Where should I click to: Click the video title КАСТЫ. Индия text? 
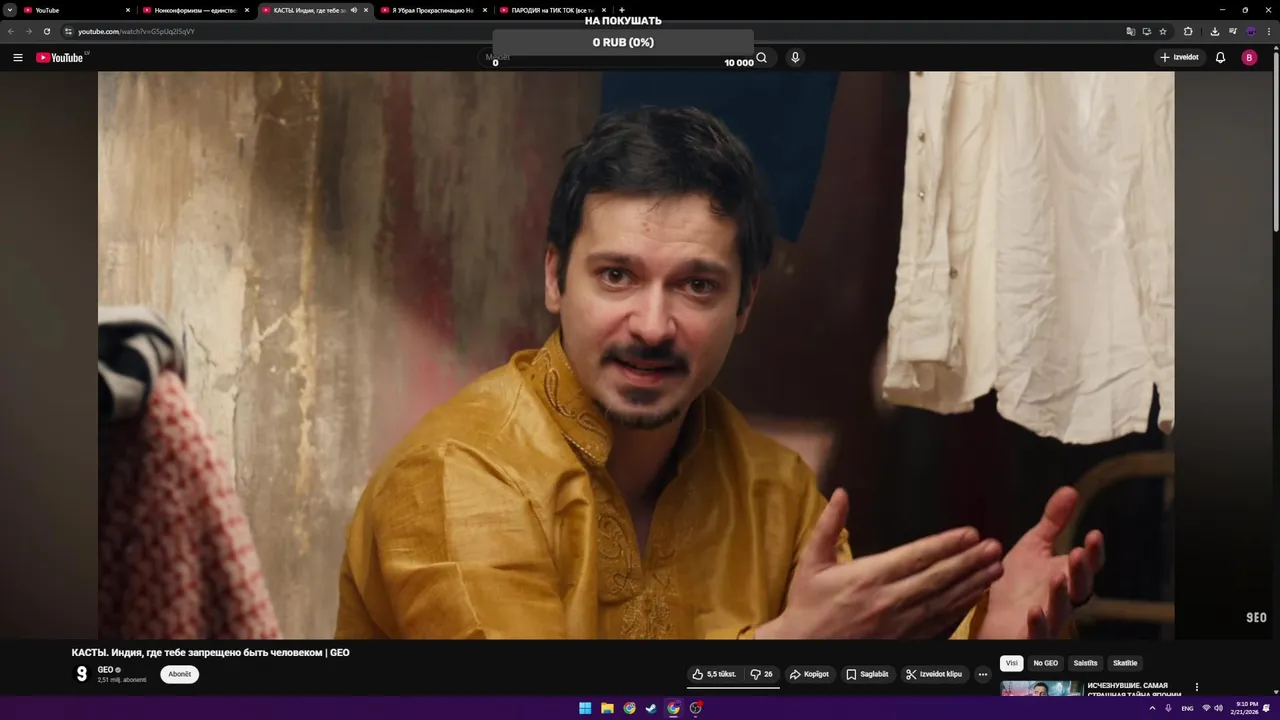(210, 653)
